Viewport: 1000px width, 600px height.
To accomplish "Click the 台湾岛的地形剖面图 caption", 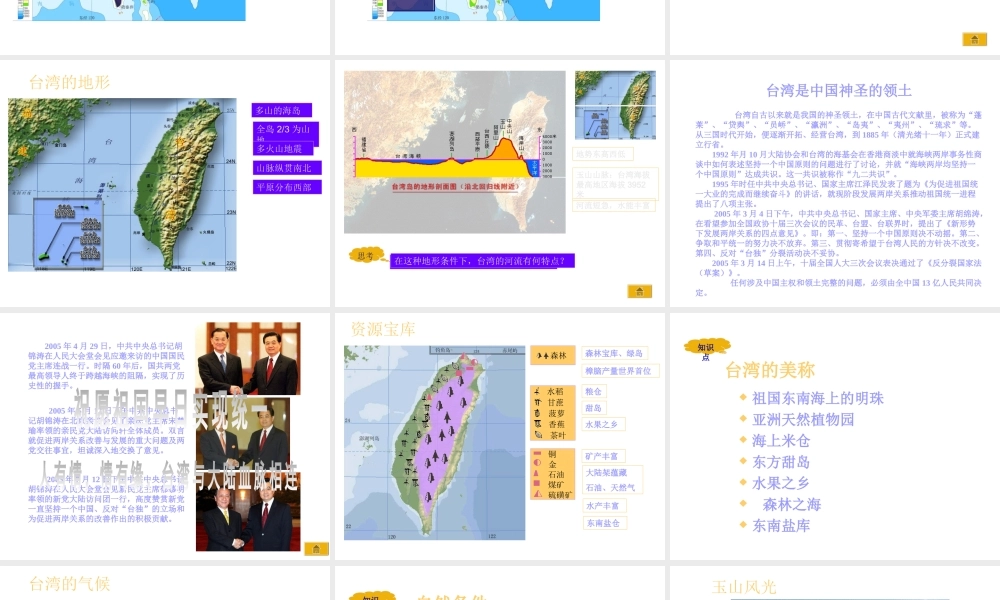I will click(455, 187).
